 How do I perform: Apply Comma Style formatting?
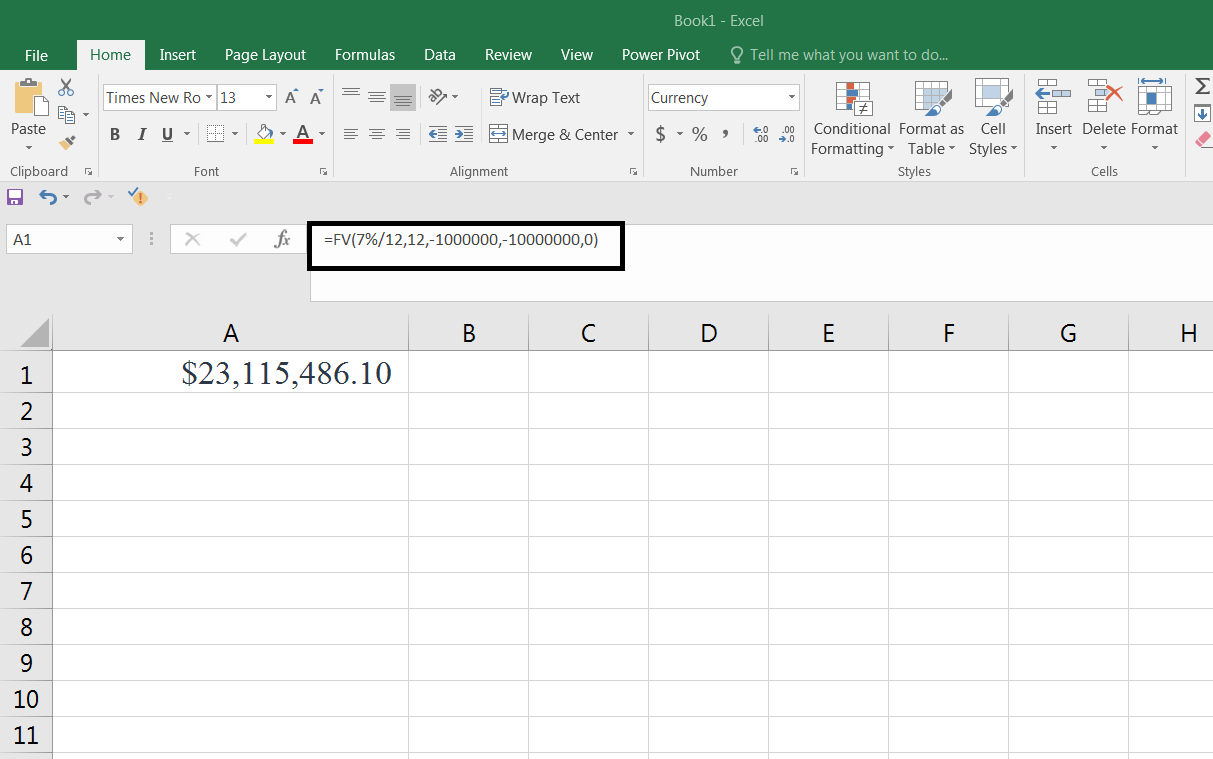click(x=725, y=134)
